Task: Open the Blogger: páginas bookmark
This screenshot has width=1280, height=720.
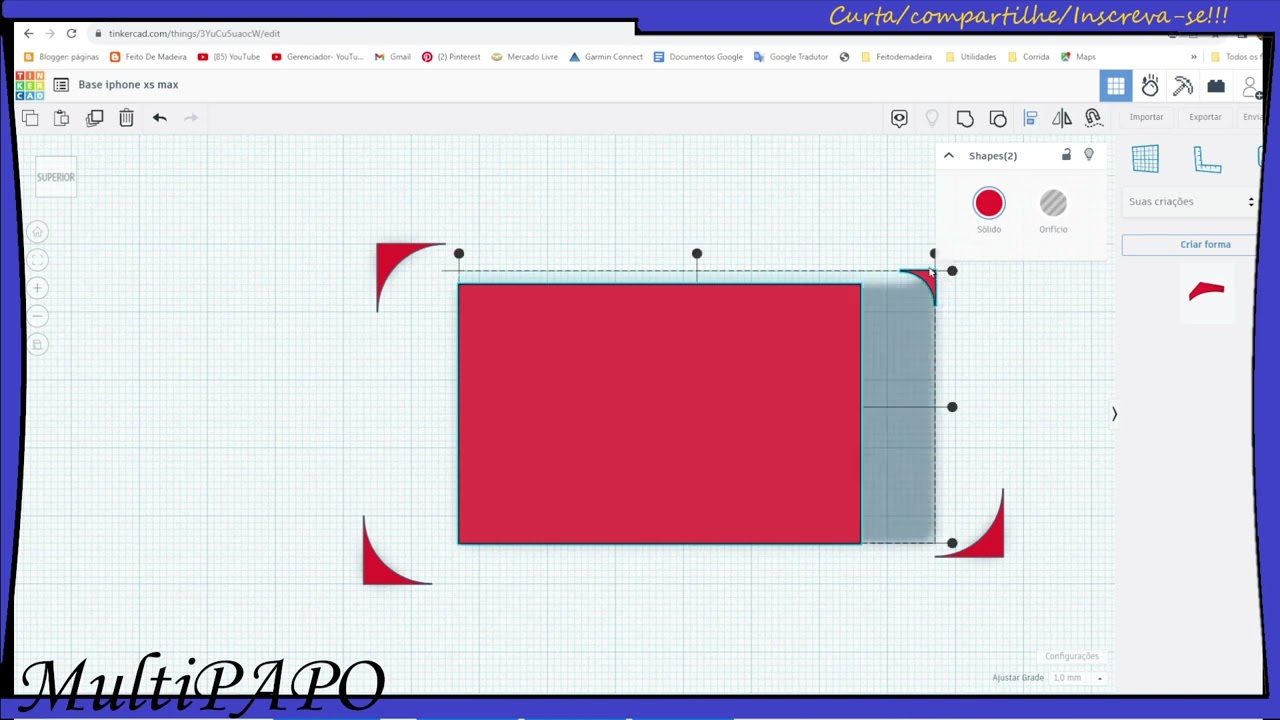Action: click(x=62, y=57)
